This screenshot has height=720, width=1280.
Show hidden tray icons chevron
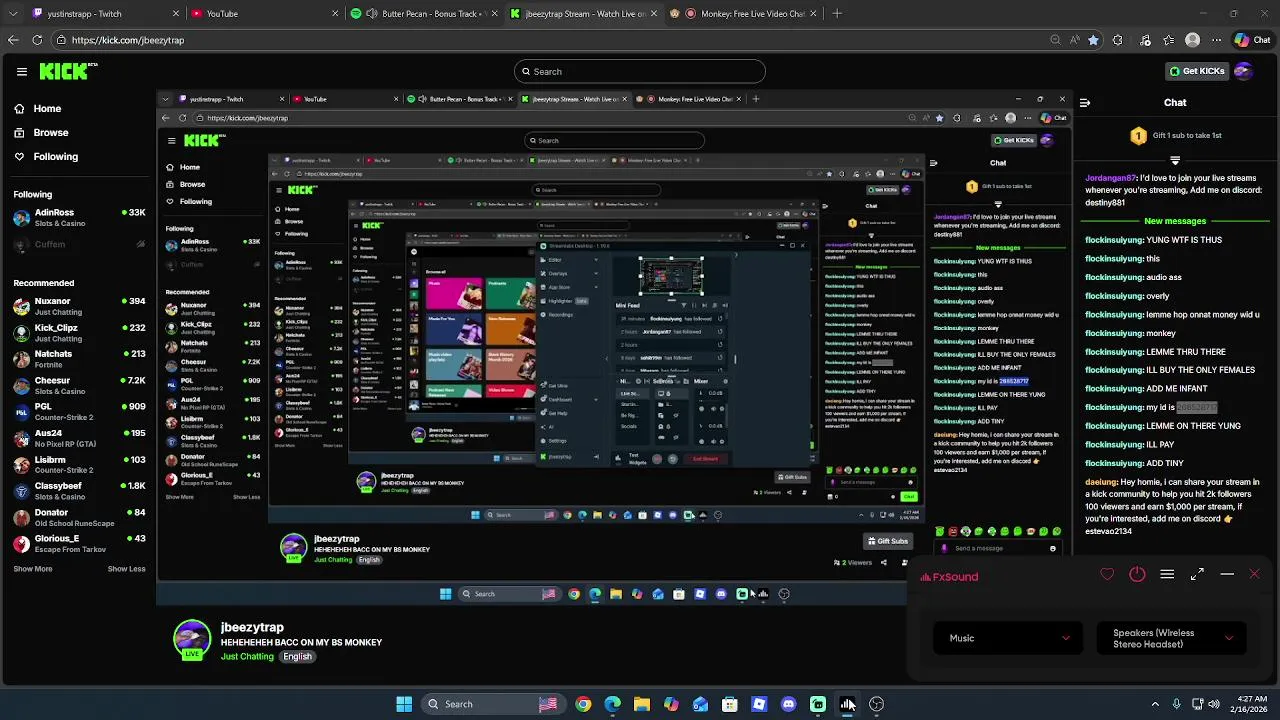1155,704
